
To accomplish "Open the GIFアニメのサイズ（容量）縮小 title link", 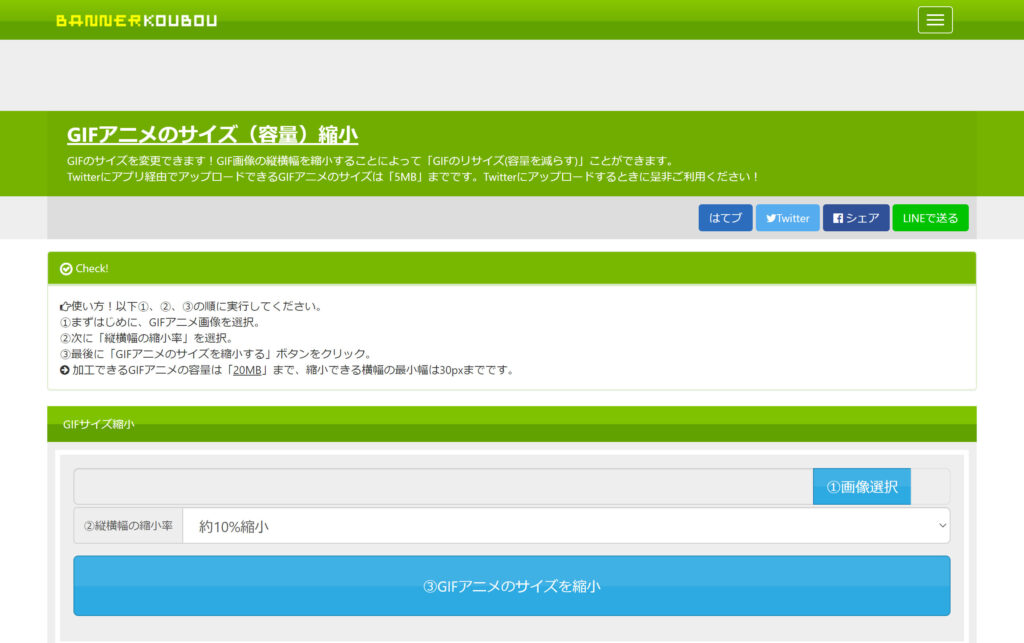I will [212, 135].
